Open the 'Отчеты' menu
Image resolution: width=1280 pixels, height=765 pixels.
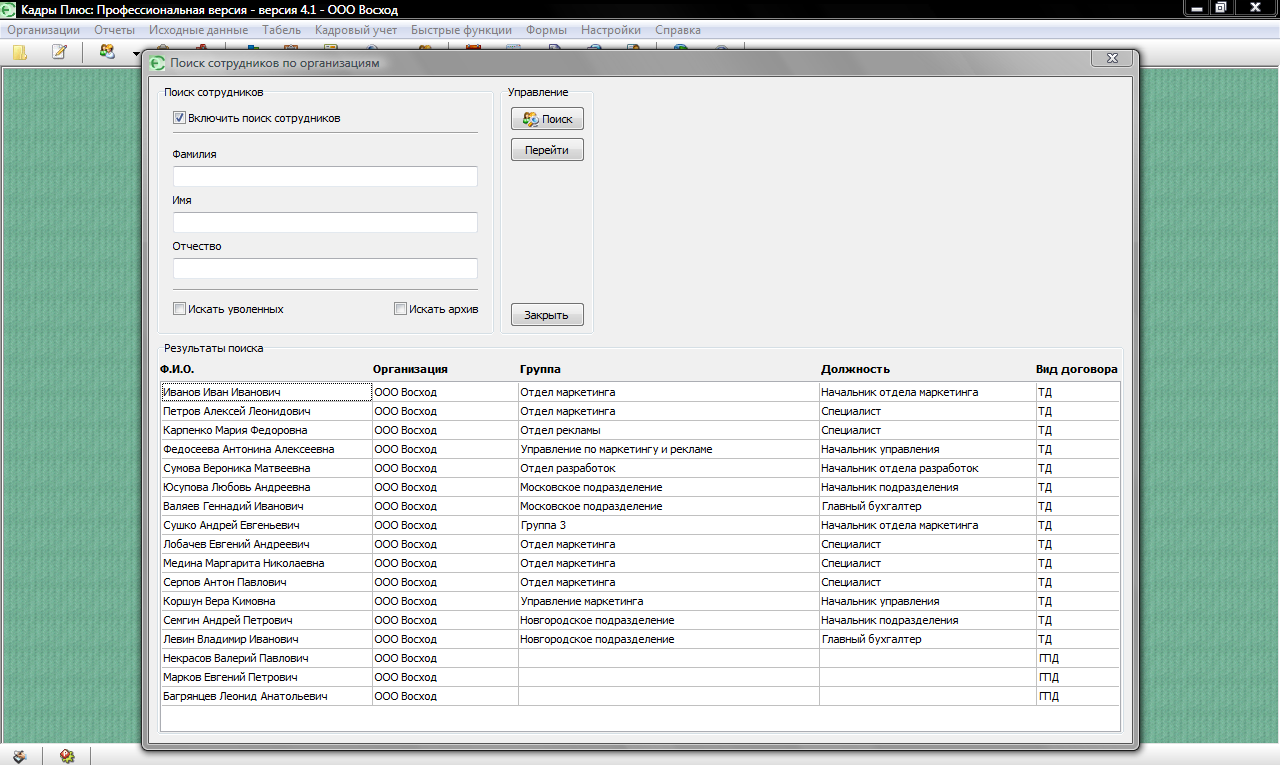114,30
